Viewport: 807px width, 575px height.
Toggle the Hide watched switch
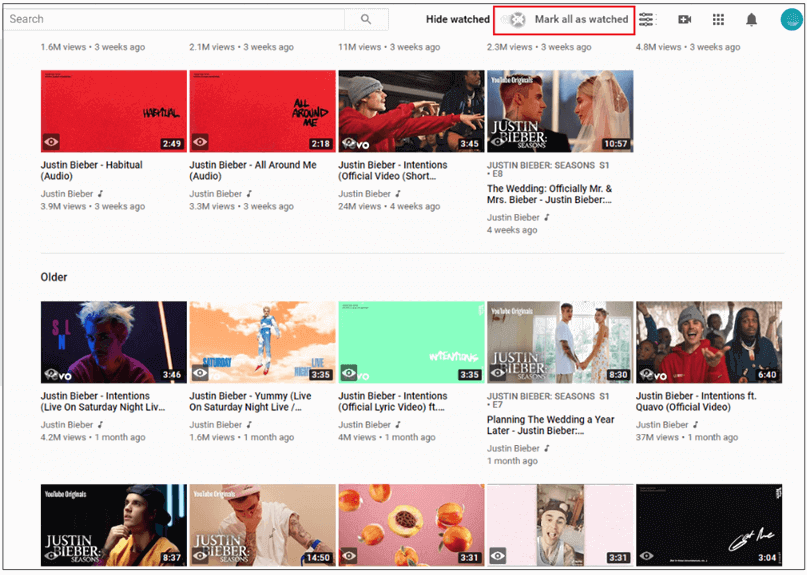click(514, 20)
